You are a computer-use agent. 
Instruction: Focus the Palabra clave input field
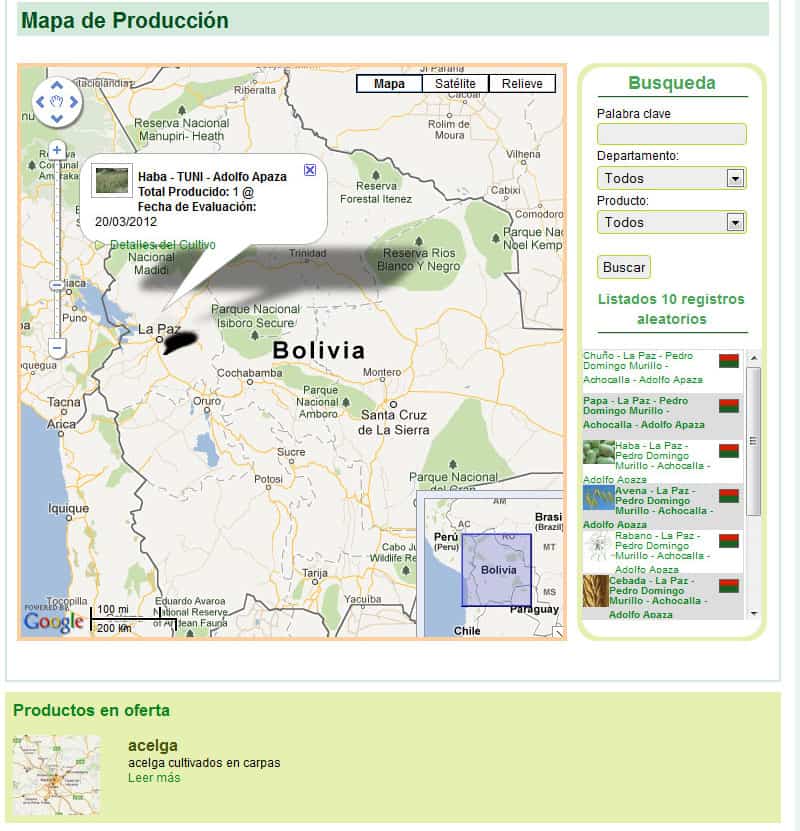coord(671,134)
